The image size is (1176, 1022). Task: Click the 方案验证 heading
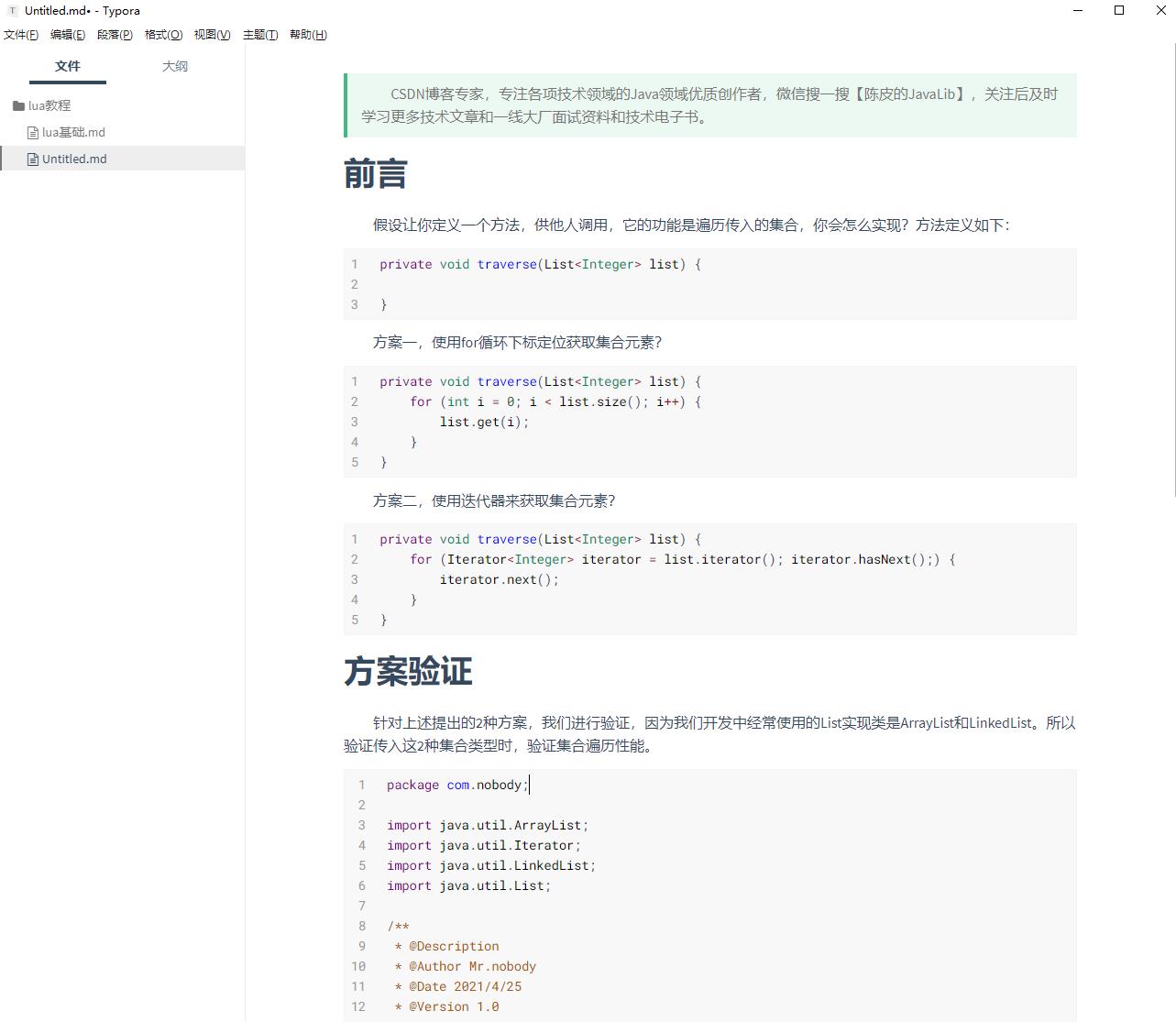[408, 671]
